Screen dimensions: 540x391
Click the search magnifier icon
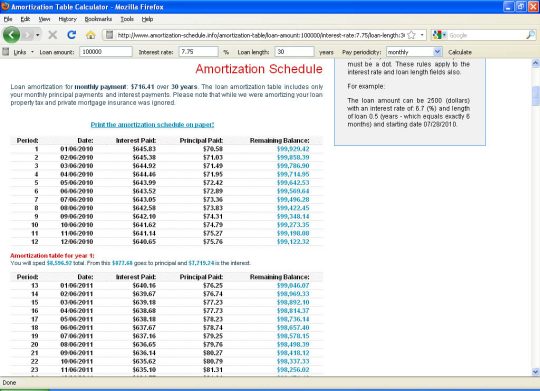(x=530, y=35)
